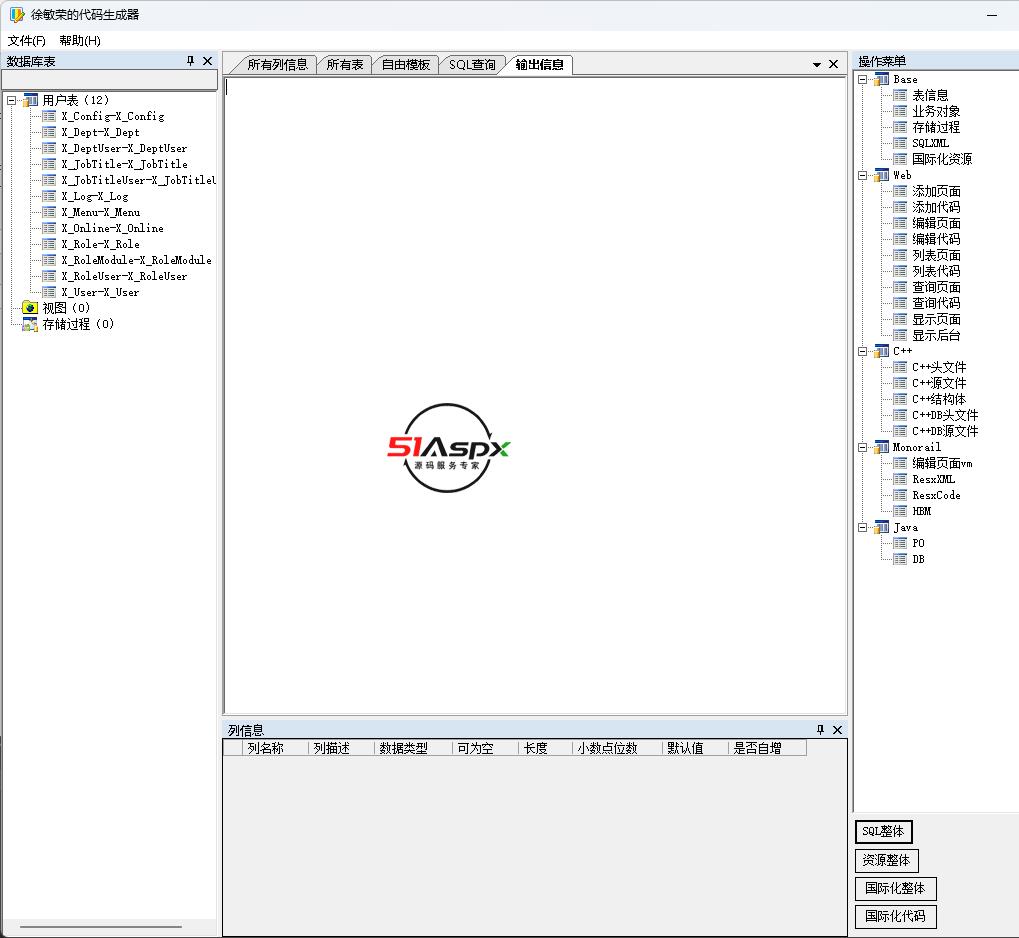1019x938 pixels.
Task: Select the 输出信息 tab
Action: click(539, 64)
